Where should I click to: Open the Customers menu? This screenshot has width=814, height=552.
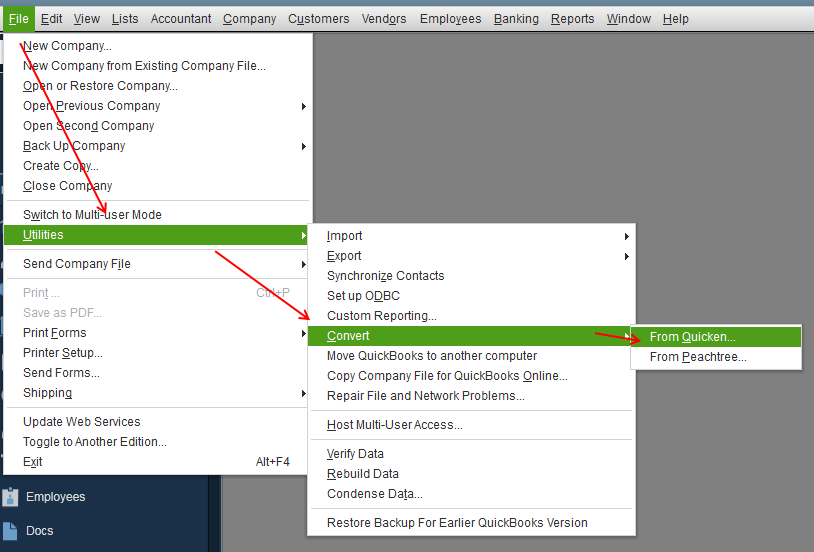click(x=319, y=19)
